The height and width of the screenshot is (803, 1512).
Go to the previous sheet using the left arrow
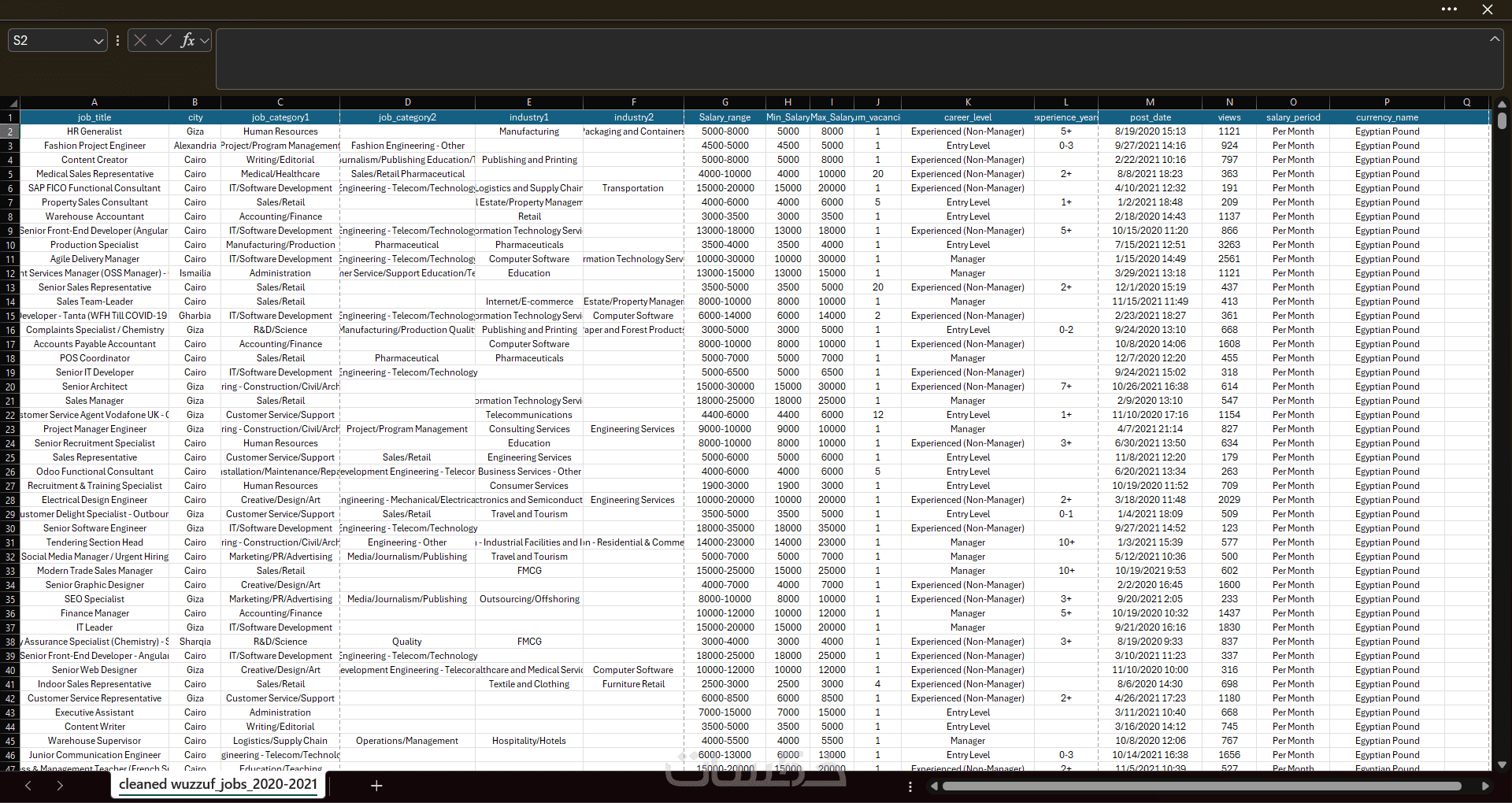28,786
